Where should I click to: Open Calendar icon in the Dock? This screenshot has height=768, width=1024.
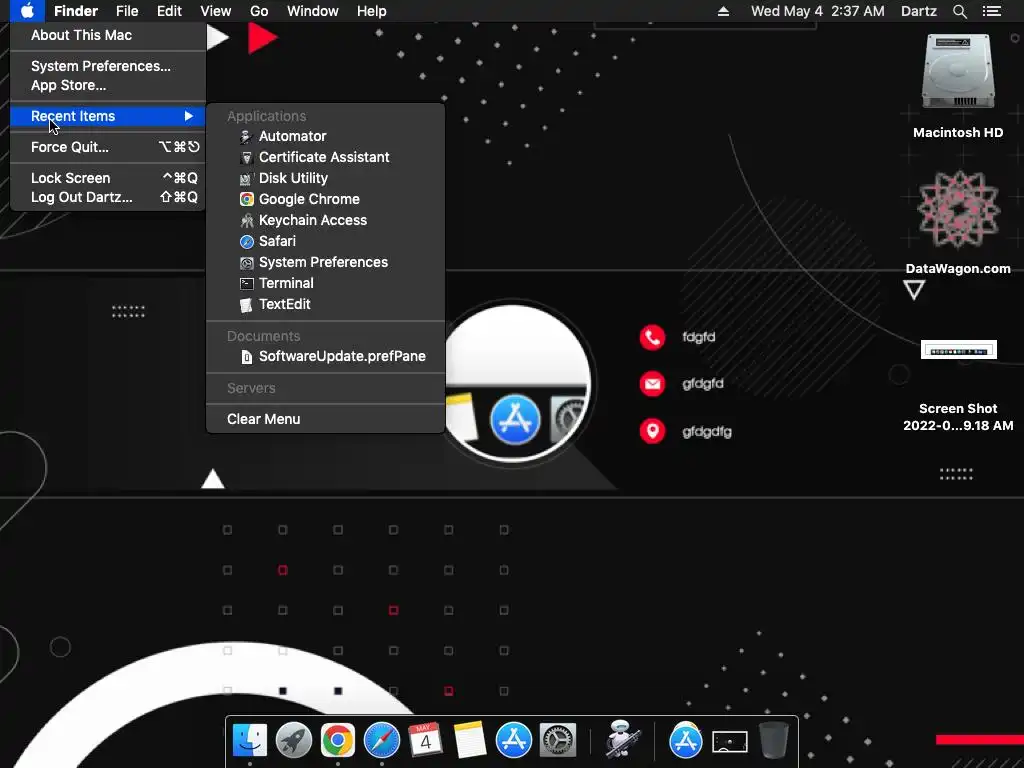pos(425,741)
